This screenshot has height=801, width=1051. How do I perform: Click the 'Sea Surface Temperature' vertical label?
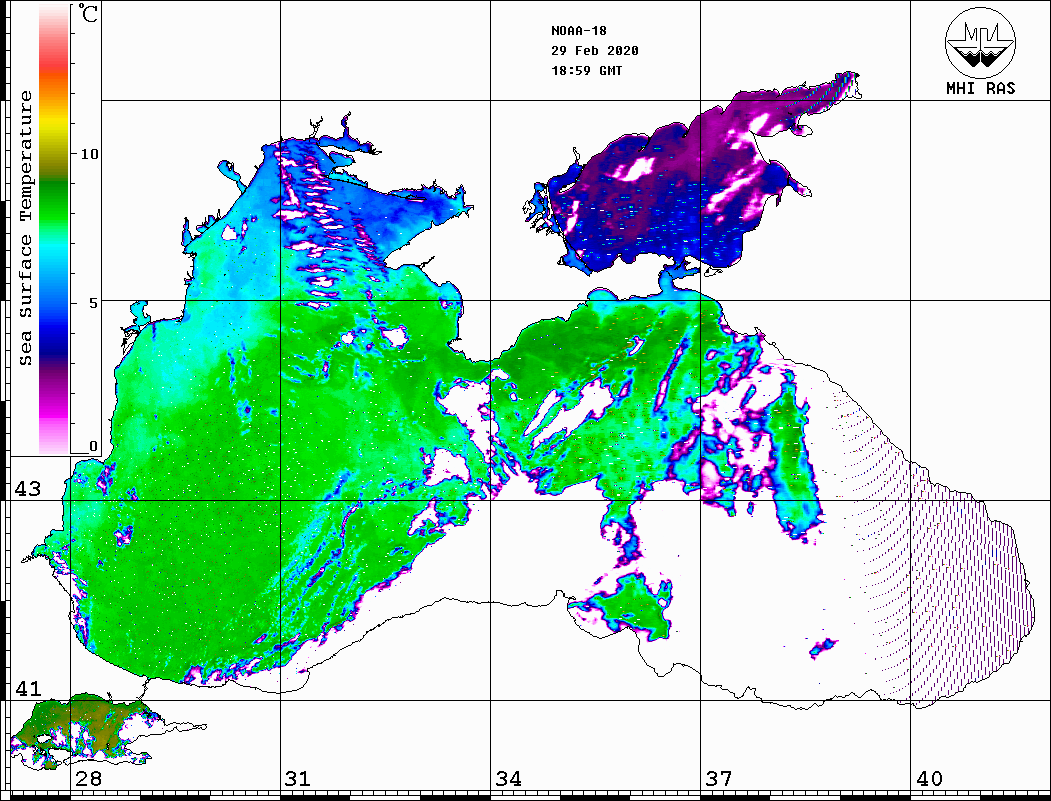25,228
